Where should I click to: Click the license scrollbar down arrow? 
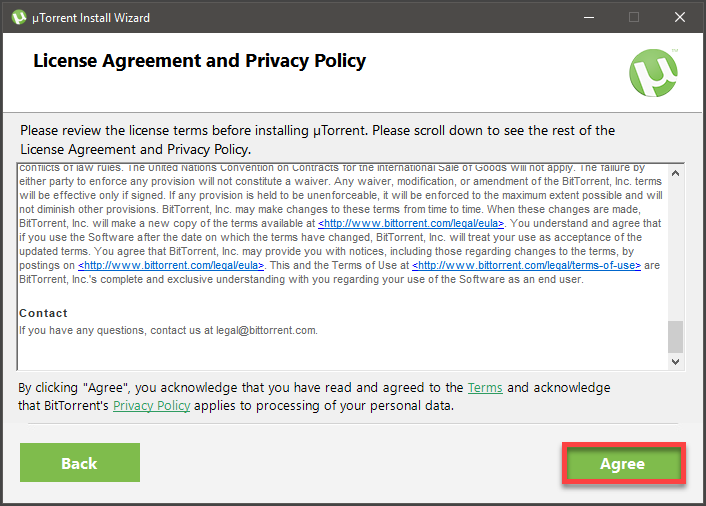(675, 361)
